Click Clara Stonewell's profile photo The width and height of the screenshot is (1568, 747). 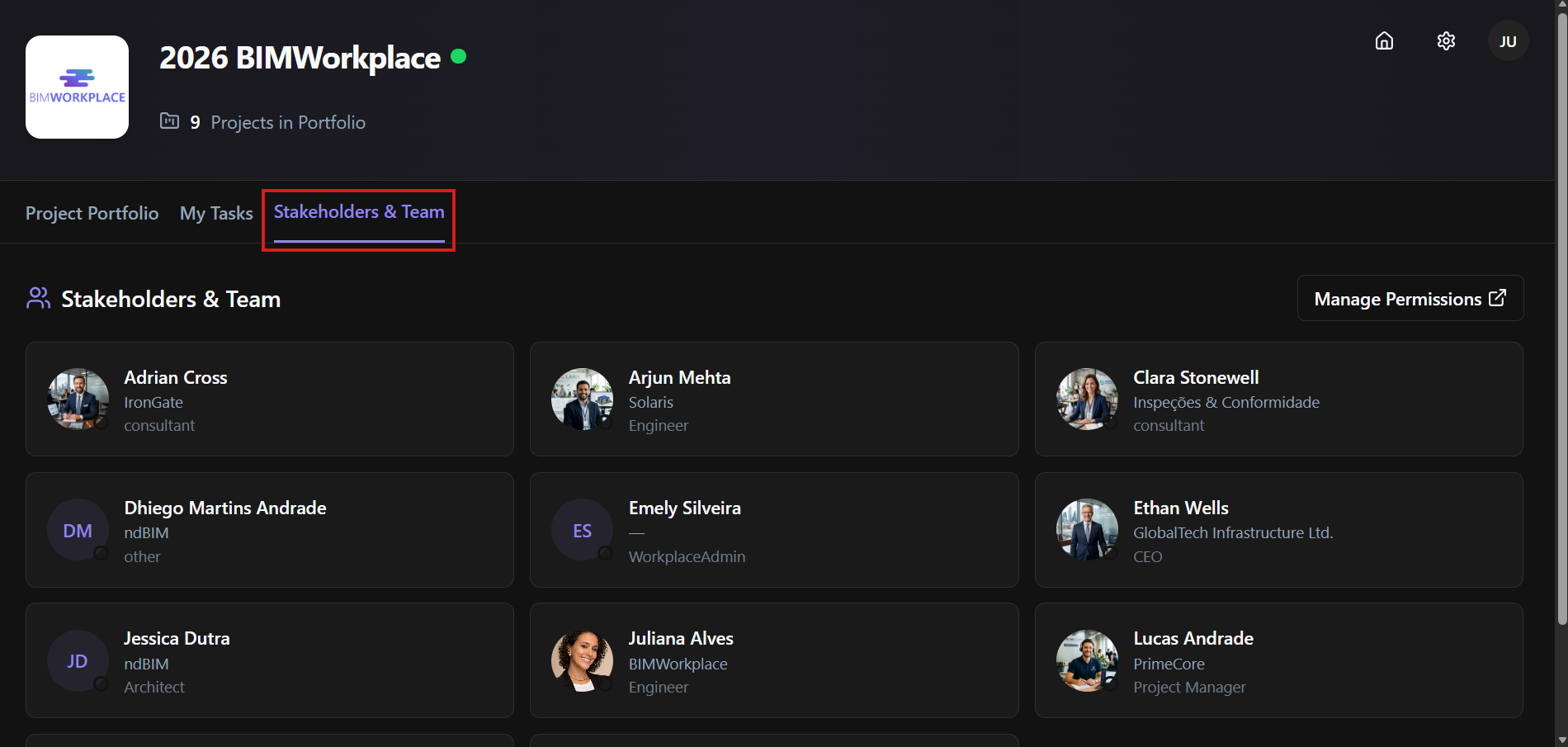click(1087, 399)
